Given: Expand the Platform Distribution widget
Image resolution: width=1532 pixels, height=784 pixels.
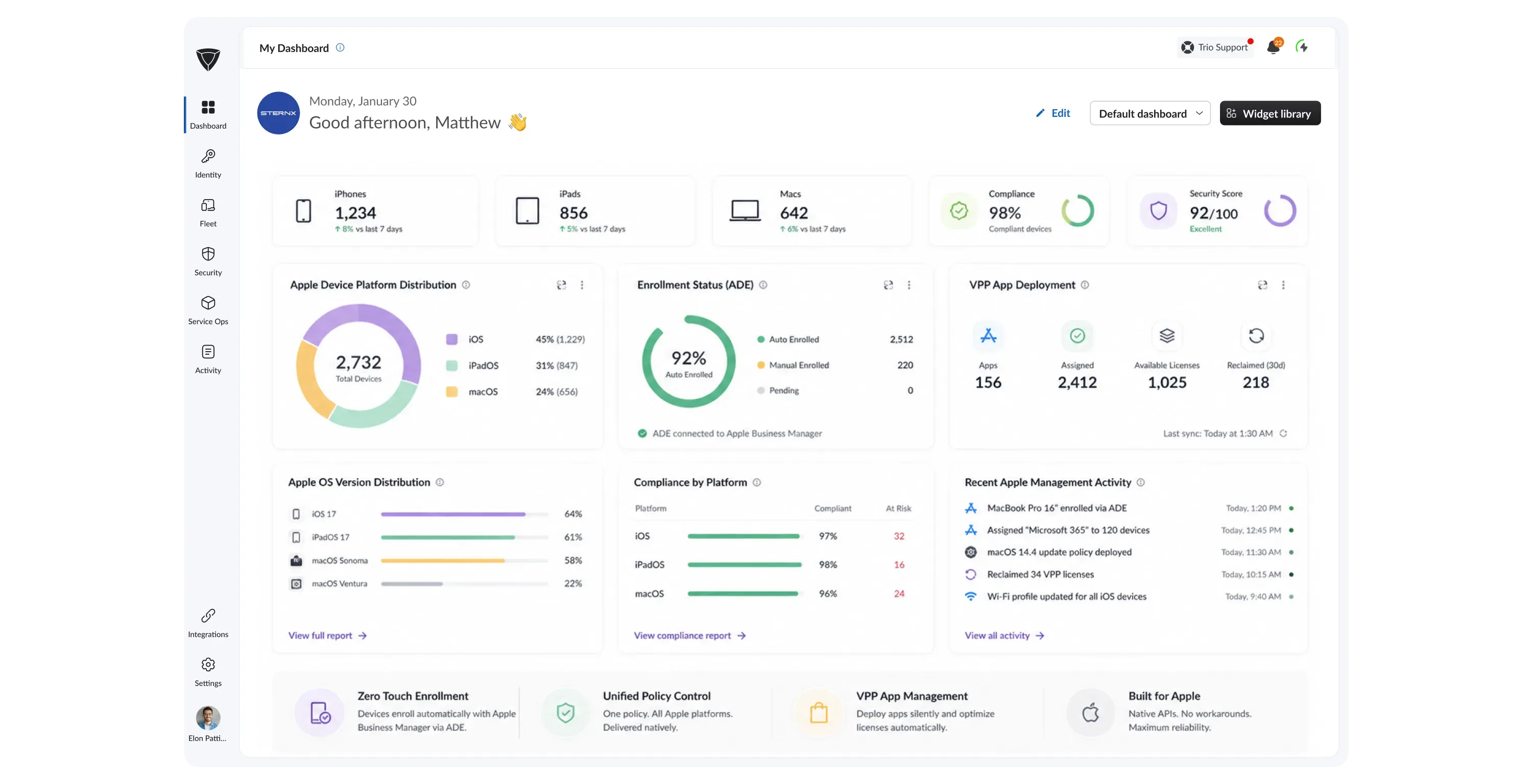Looking at the screenshot, I should pos(561,285).
